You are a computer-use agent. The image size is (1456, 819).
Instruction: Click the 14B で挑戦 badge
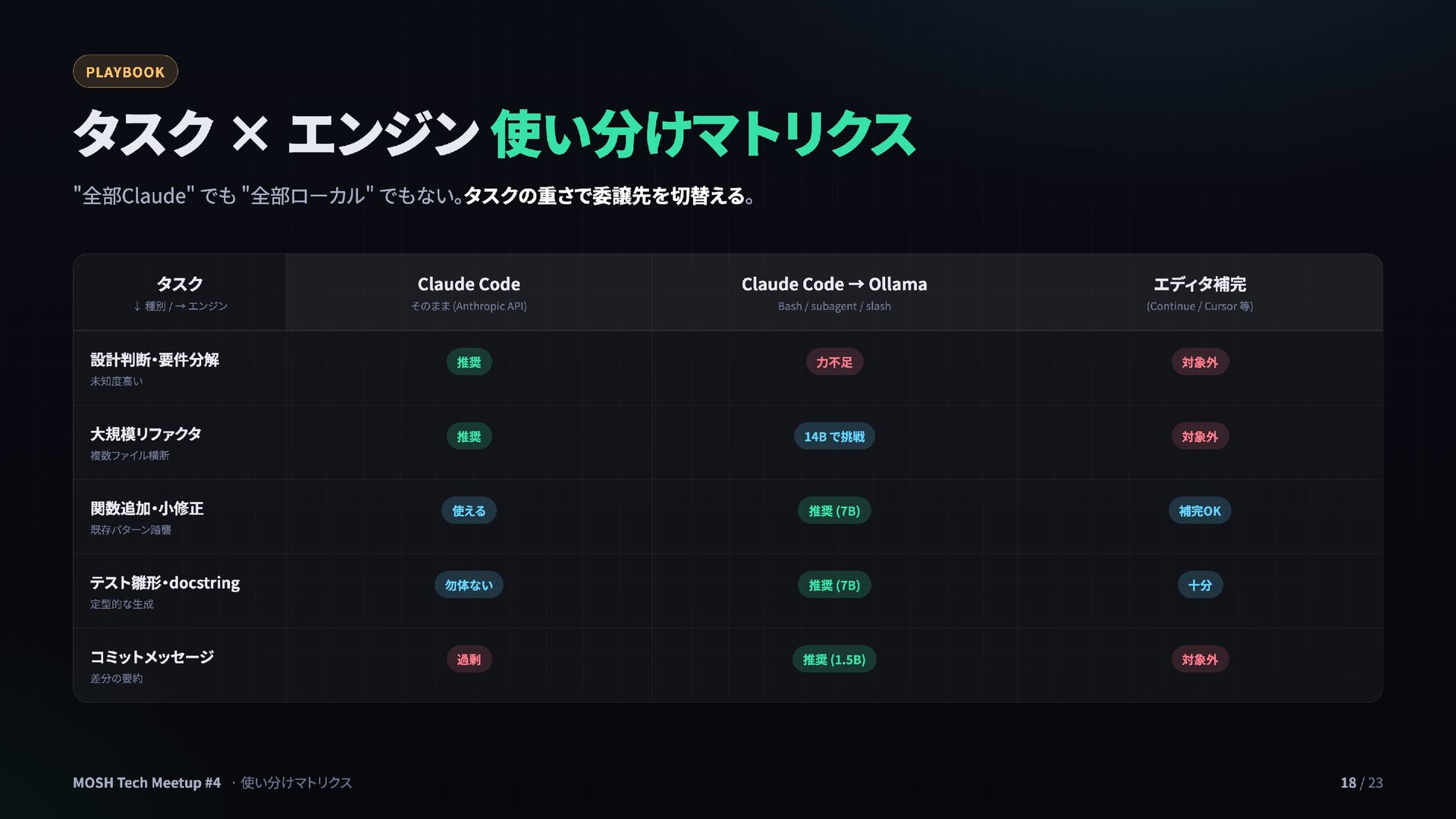[x=834, y=436]
